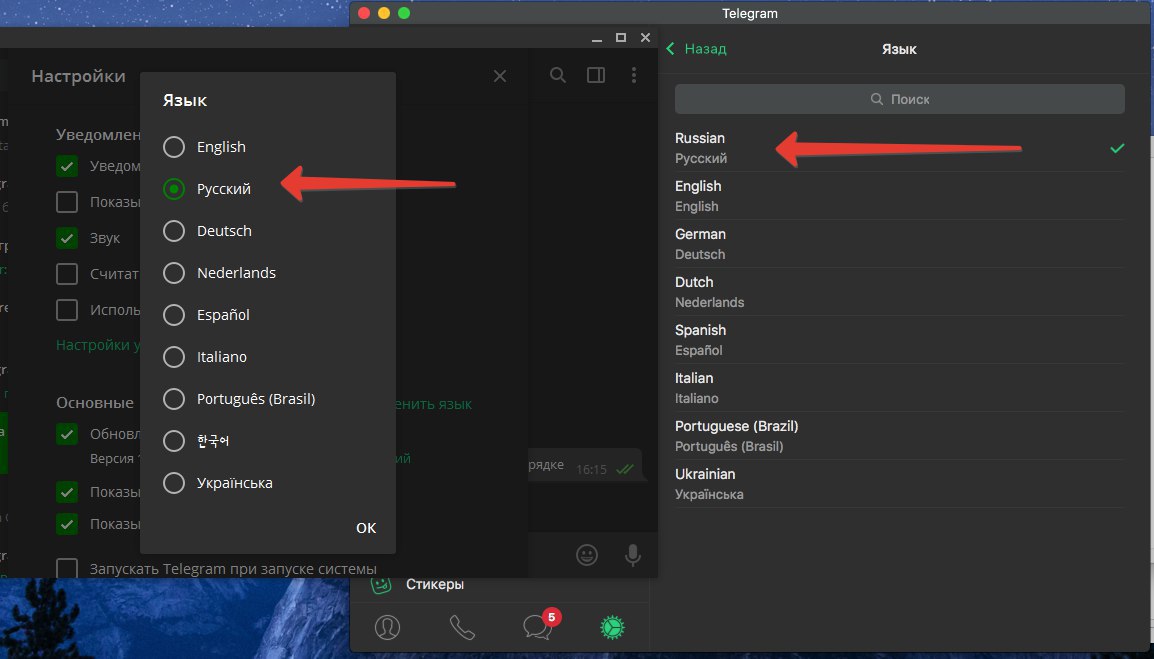Select Русский radio button in dialog
The height and width of the screenshot is (659, 1154).
coord(174,189)
